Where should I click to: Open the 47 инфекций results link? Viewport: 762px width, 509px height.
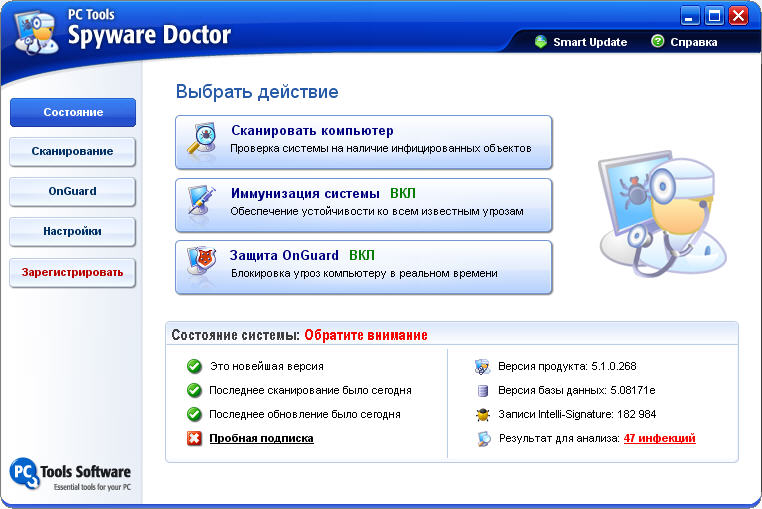coord(659,439)
